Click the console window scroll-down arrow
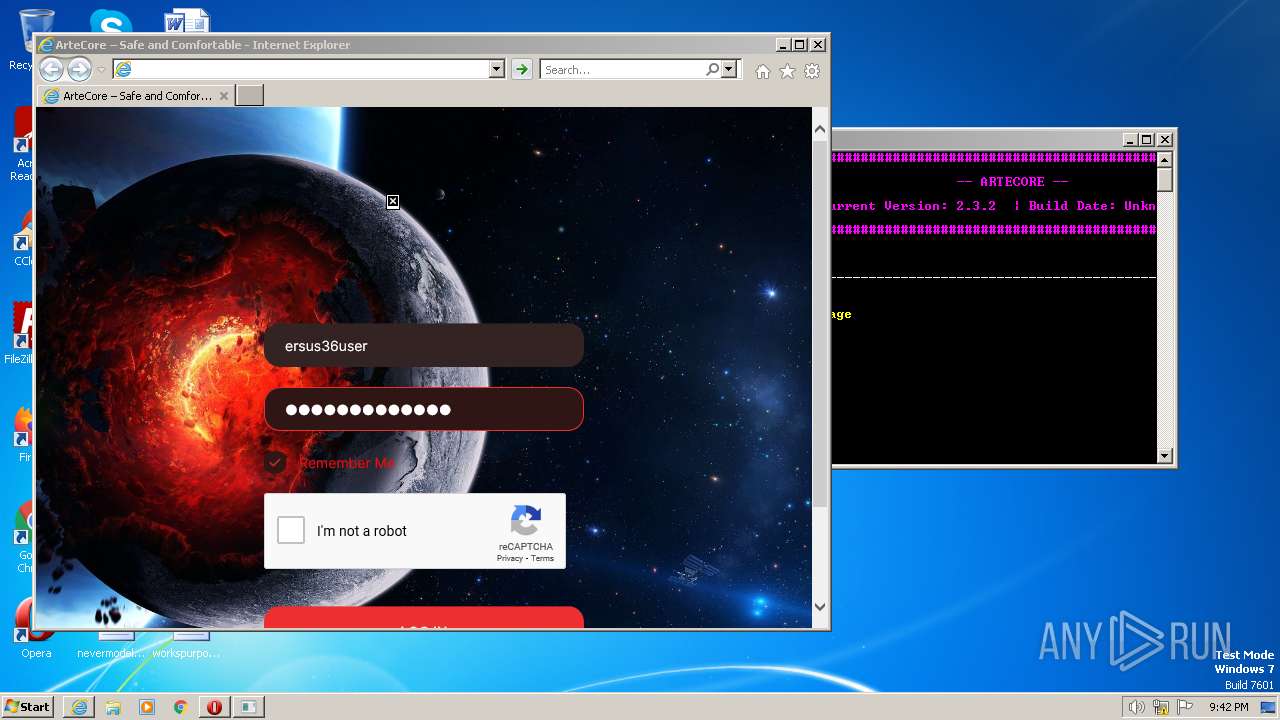The height and width of the screenshot is (720, 1280). [x=1164, y=456]
